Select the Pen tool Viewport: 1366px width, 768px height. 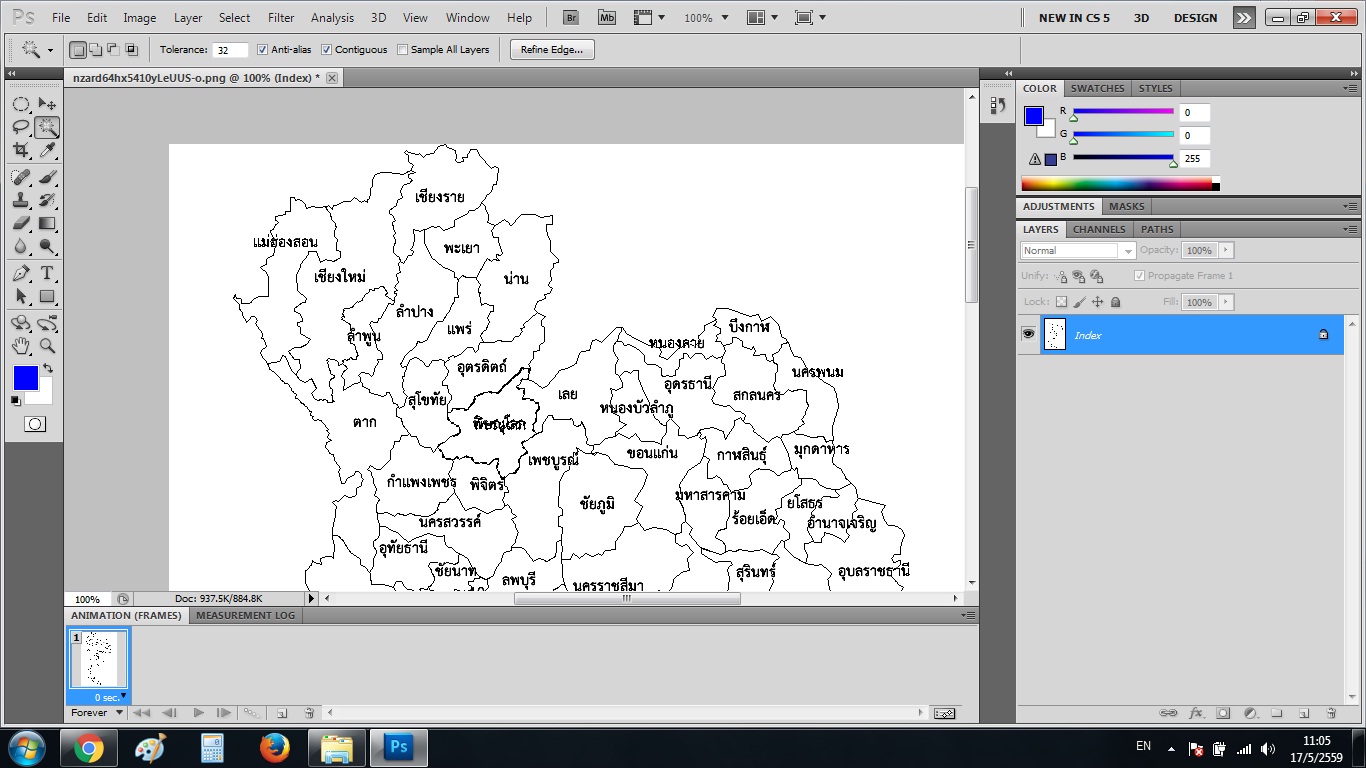point(20,273)
